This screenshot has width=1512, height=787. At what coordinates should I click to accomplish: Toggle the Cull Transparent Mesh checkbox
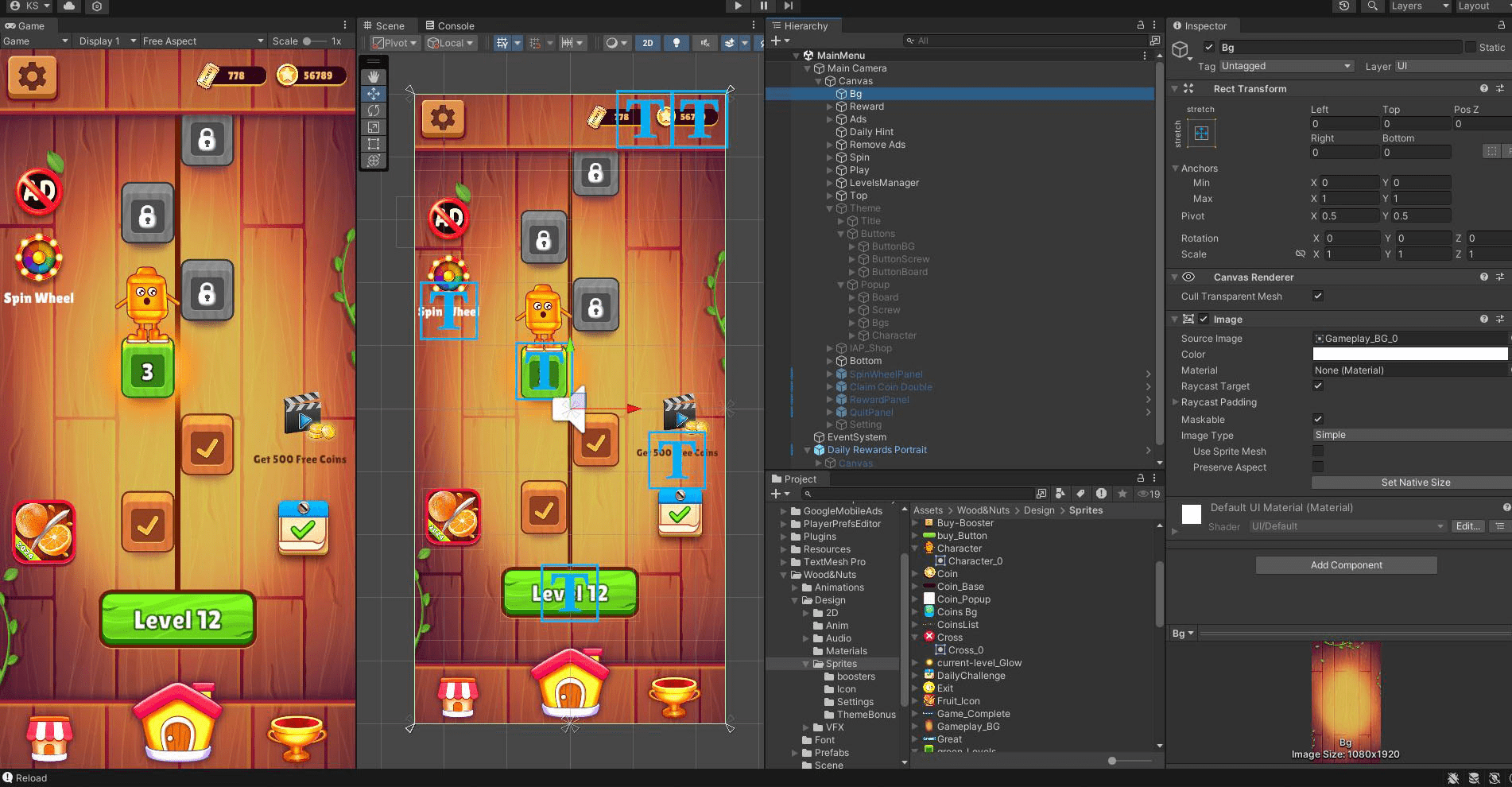pos(1318,297)
